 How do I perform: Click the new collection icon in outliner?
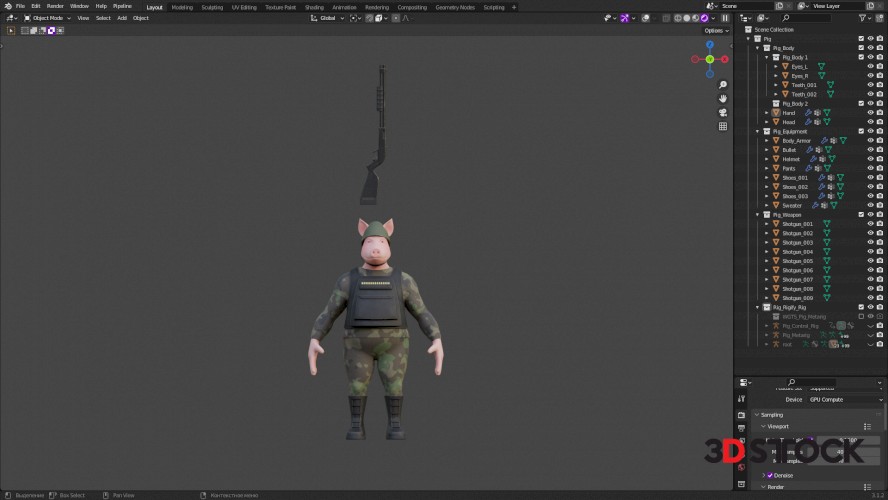tap(881, 18)
